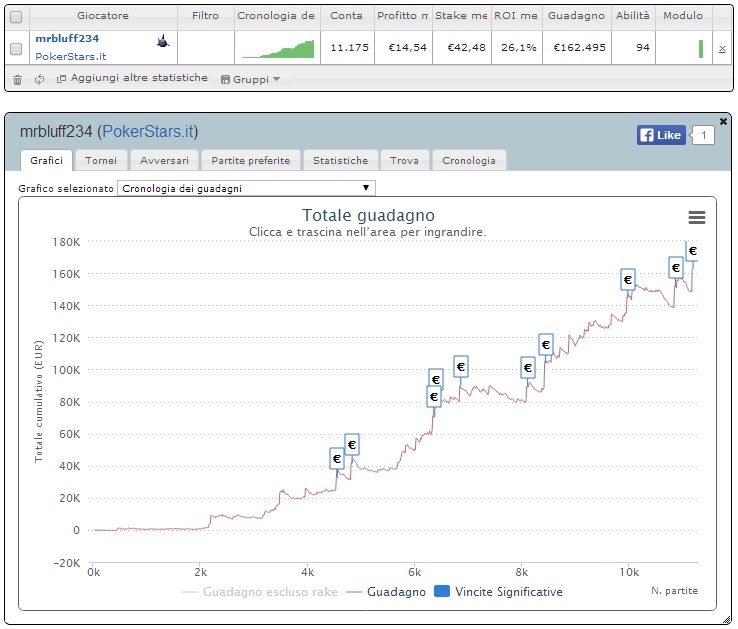The height and width of the screenshot is (629, 738).
Task: Click the green Modulo form bar
Action: click(x=701, y=49)
